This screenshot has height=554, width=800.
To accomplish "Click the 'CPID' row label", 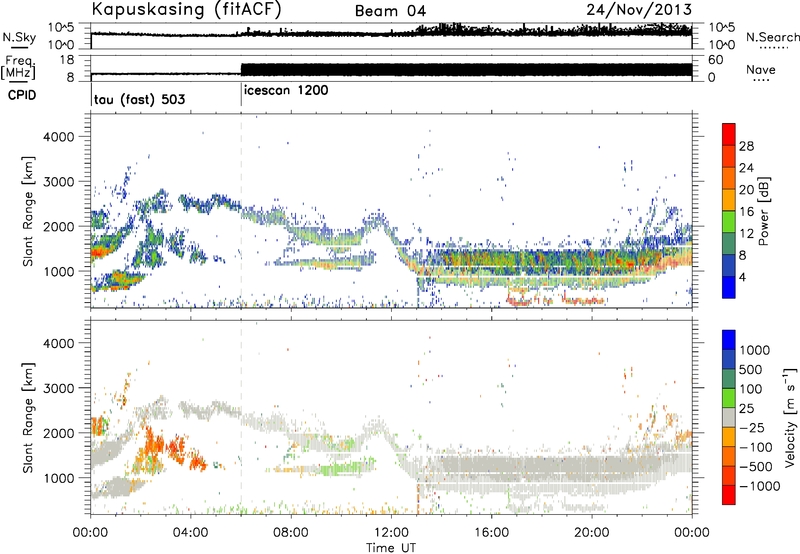I will pyautogui.click(x=22, y=95).
